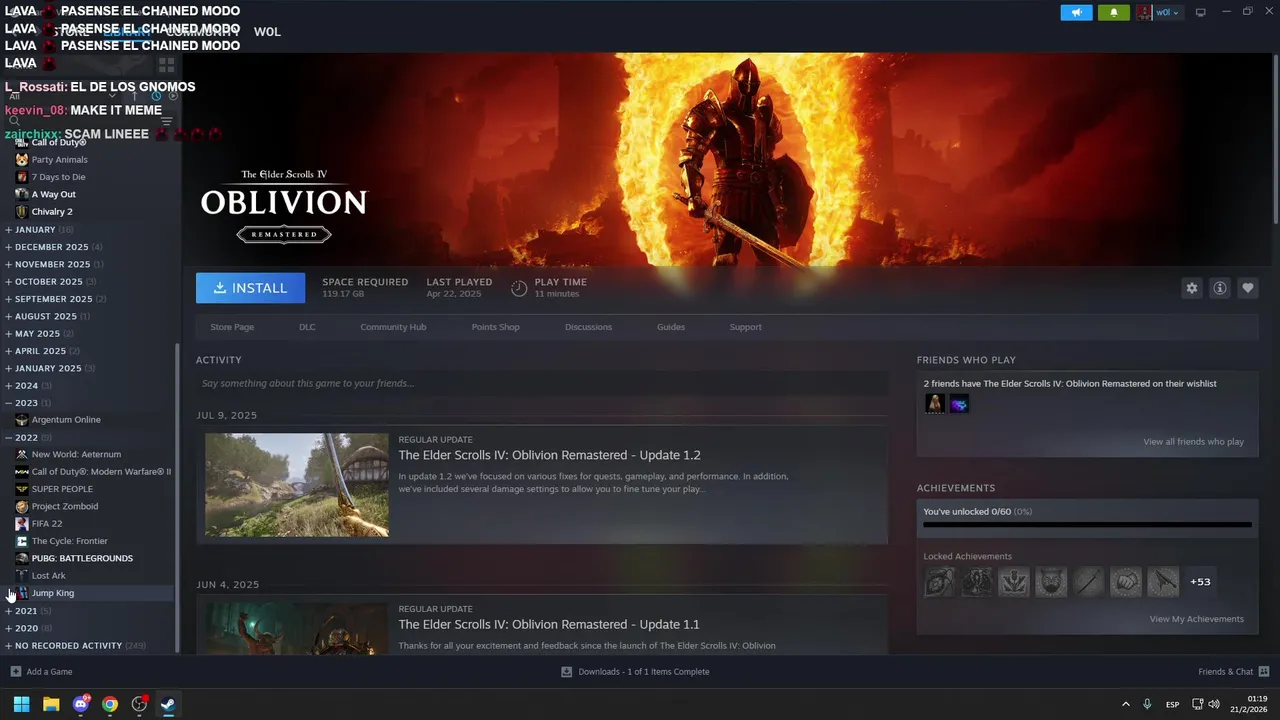Select the Project Zomboid game icon
The height and width of the screenshot is (720, 1280).
tap(22, 507)
